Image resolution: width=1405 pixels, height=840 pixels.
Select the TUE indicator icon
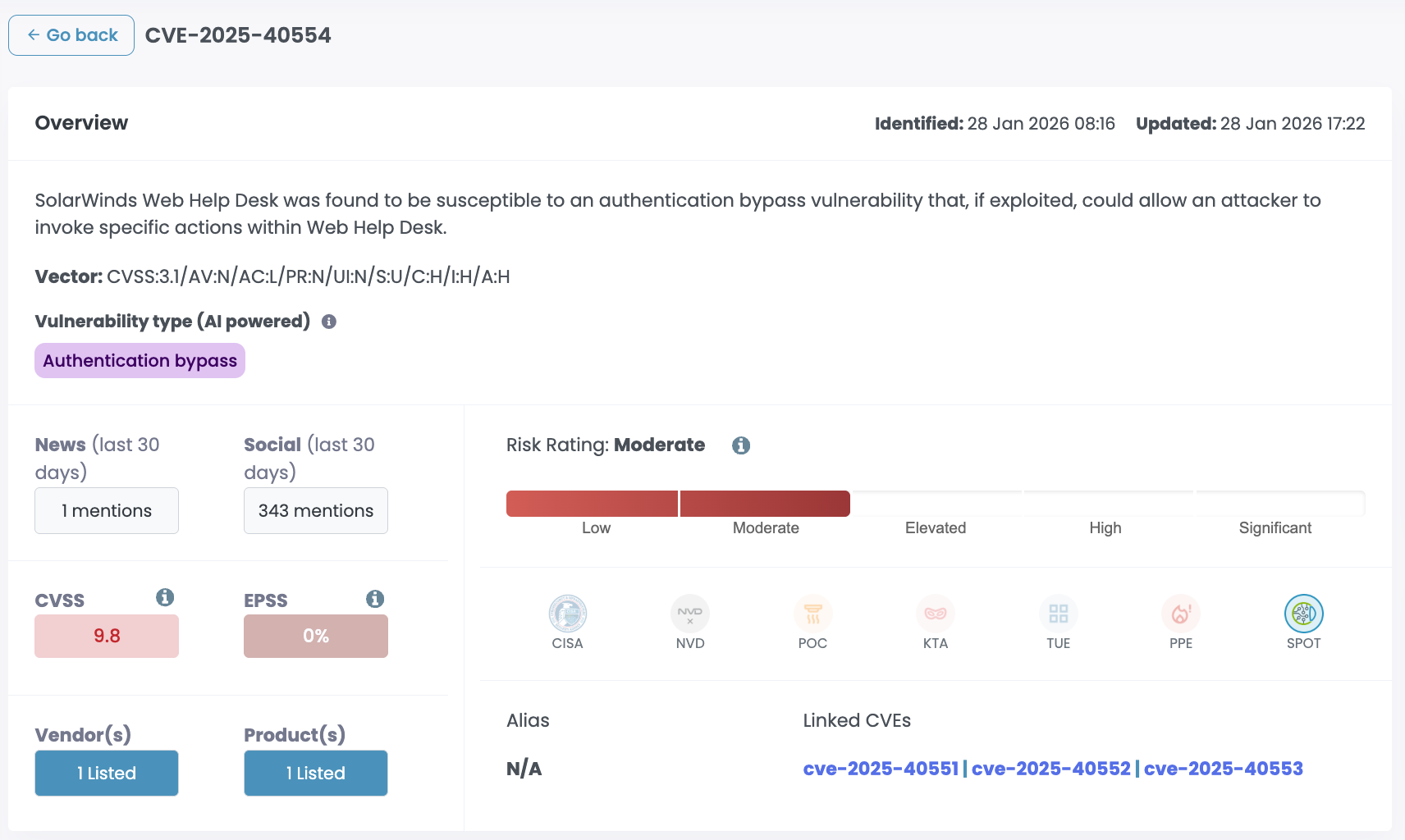(1058, 614)
